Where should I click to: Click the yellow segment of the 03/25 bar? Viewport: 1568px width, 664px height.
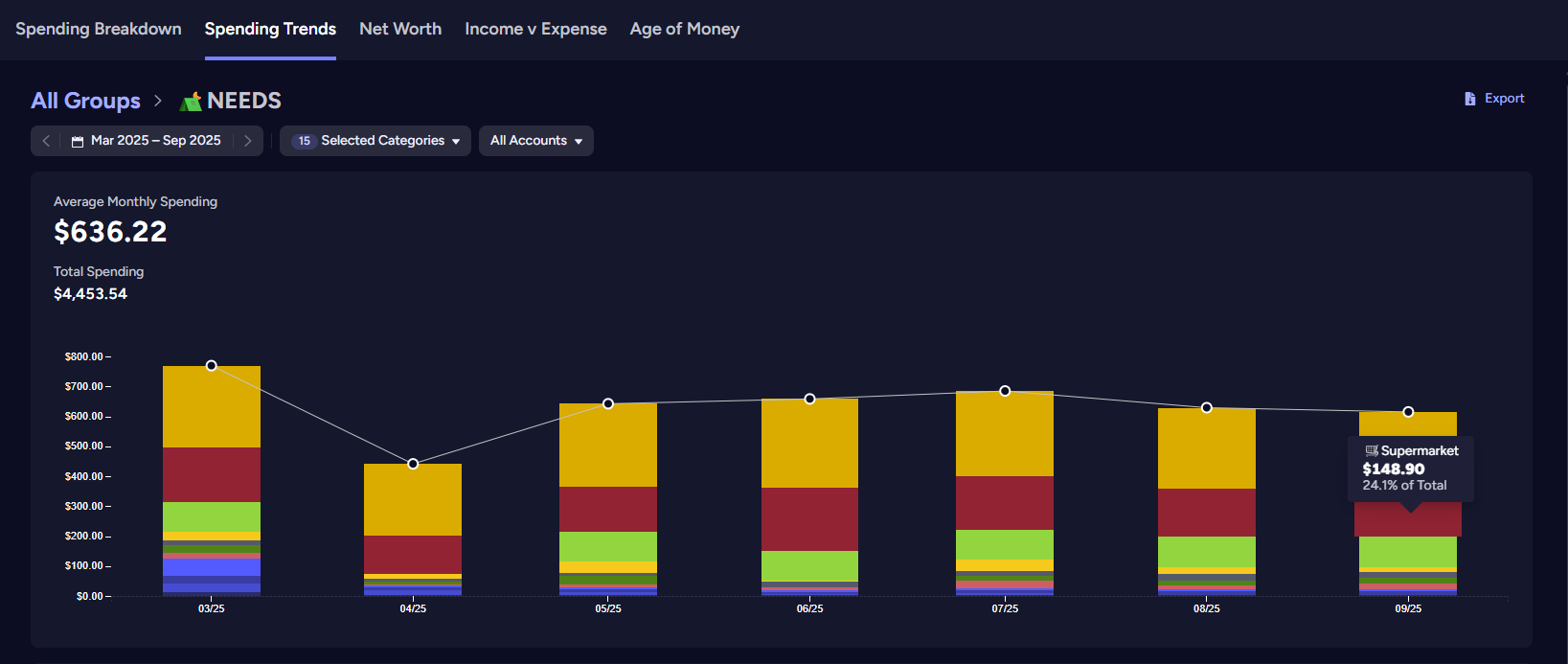pyautogui.click(x=212, y=407)
